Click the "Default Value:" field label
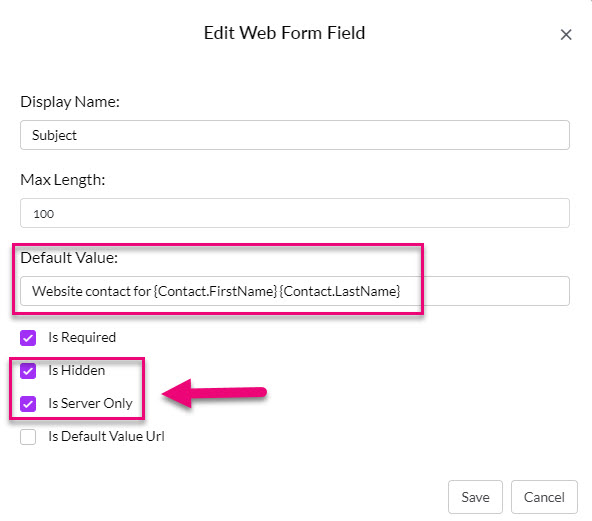The width and height of the screenshot is (592, 521). pyautogui.click(x=69, y=257)
